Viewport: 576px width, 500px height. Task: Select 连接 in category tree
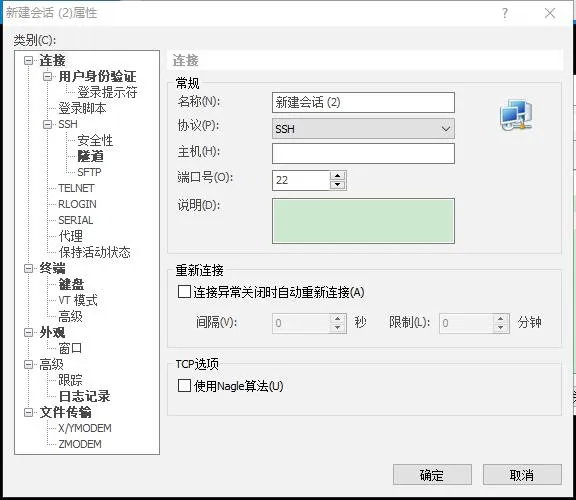[x=52, y=60]
